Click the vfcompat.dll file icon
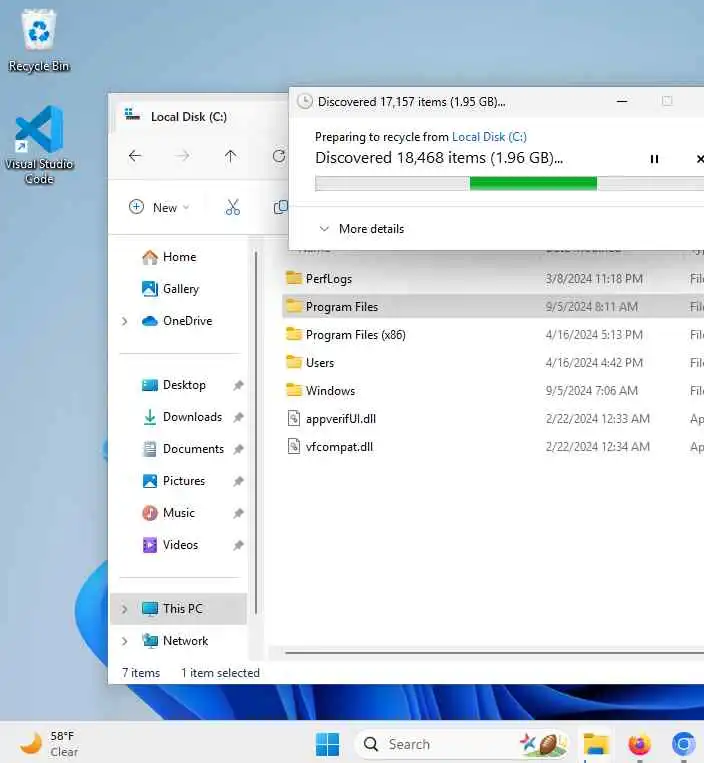 pyautogui.click(x=293, y=446)
